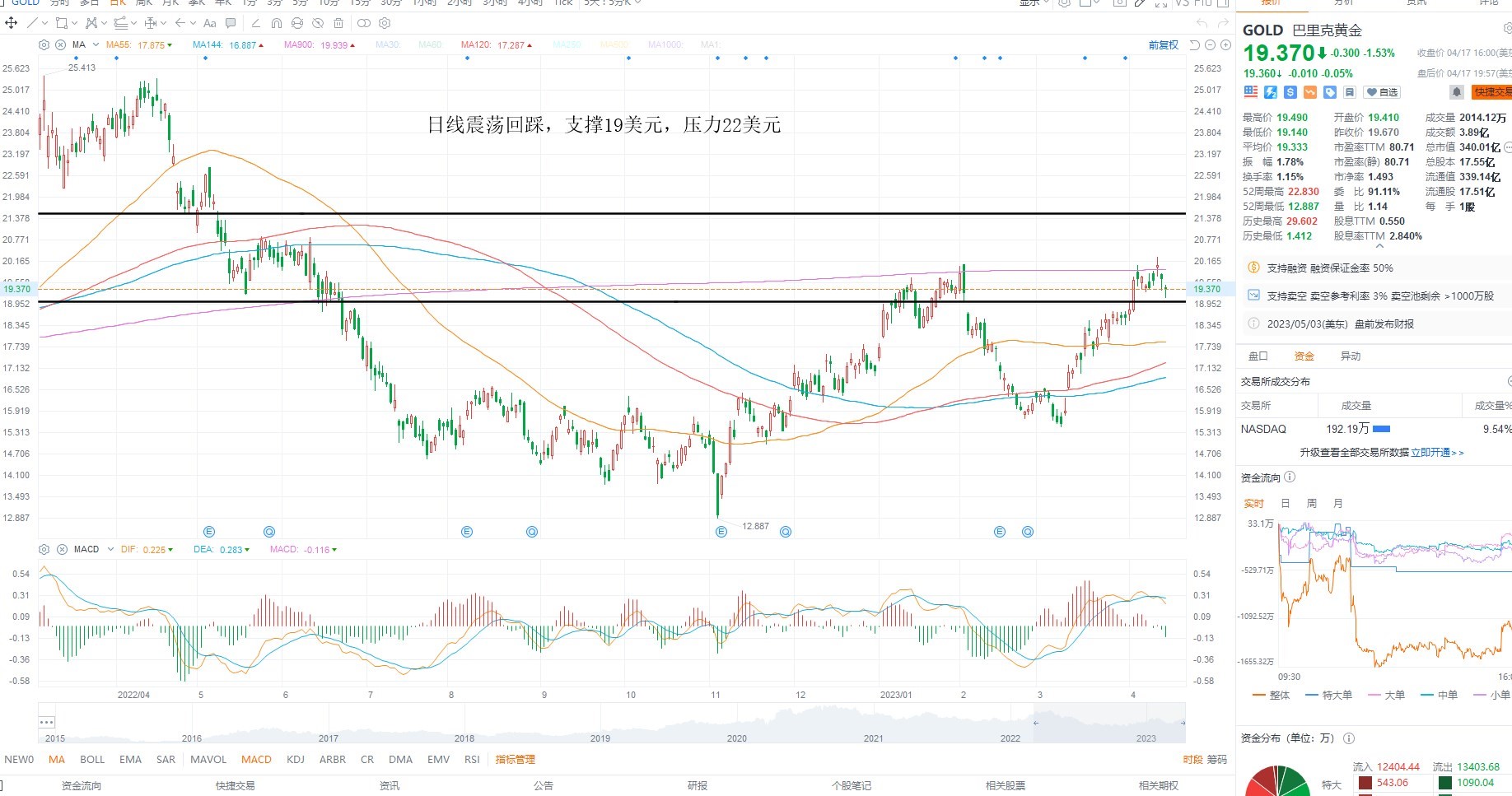This screenshot has width=1512, height=796.
Task: Remove the MACD indicator with X icon
Action: pyautogui.click(x=62, y=549)
